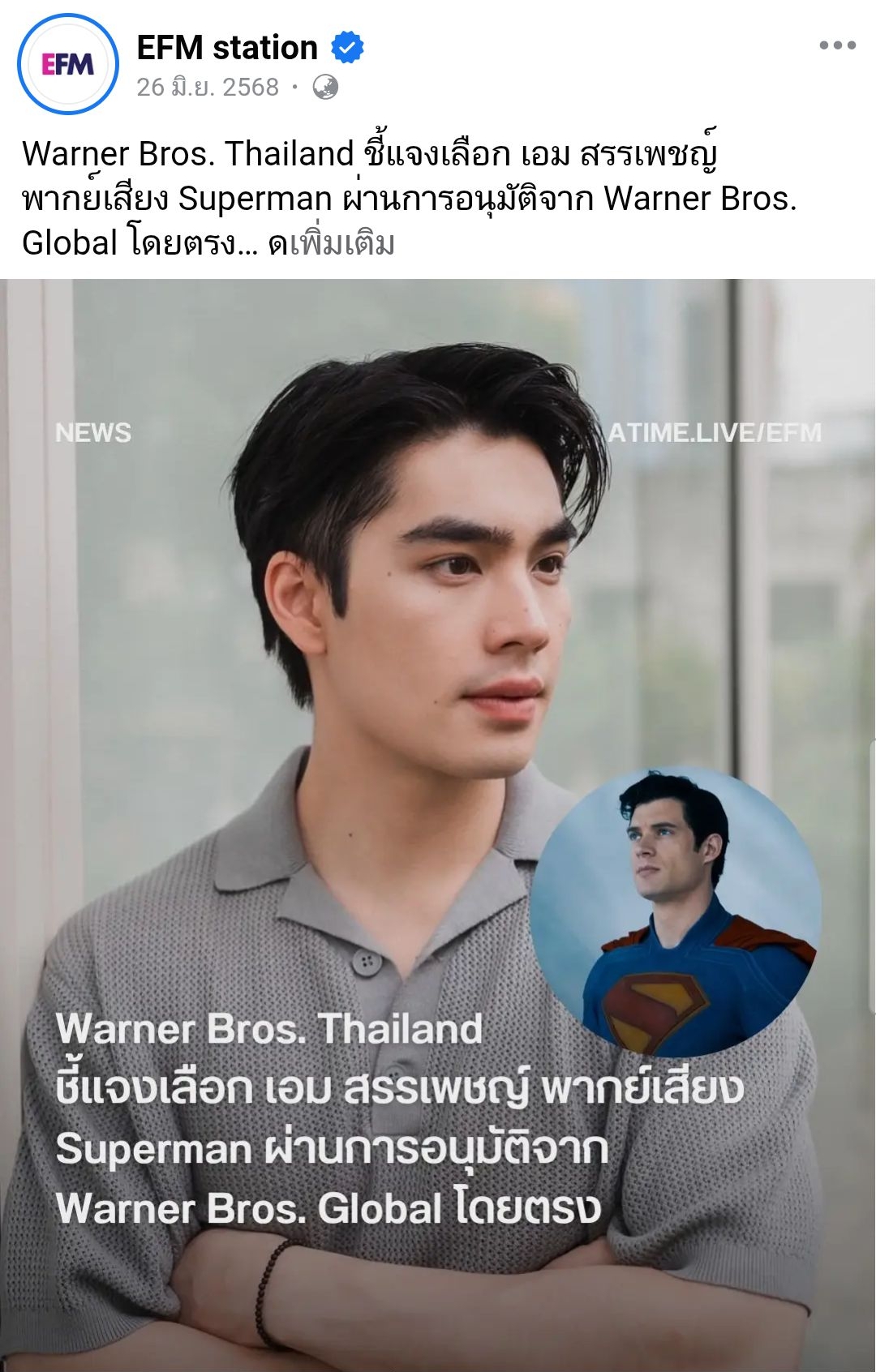Image resolution: width=876 pixels, height=1372 pixels.
Task: Open the main post photo of the man
Action: pyautogui.click(x=437, y=825)
